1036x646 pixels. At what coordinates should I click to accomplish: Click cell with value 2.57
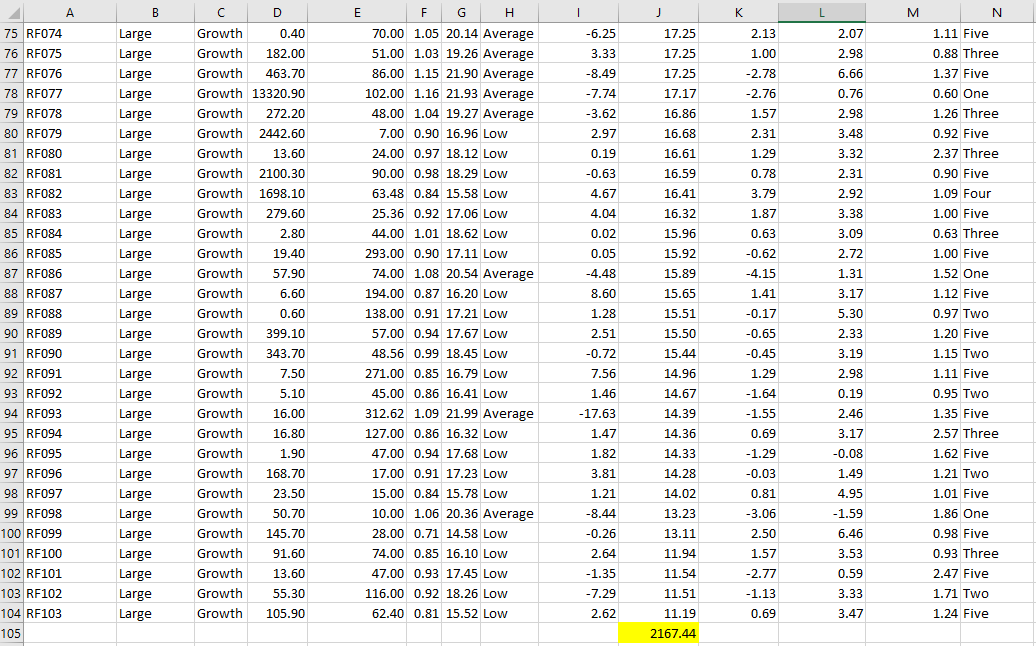coord(913,433)
